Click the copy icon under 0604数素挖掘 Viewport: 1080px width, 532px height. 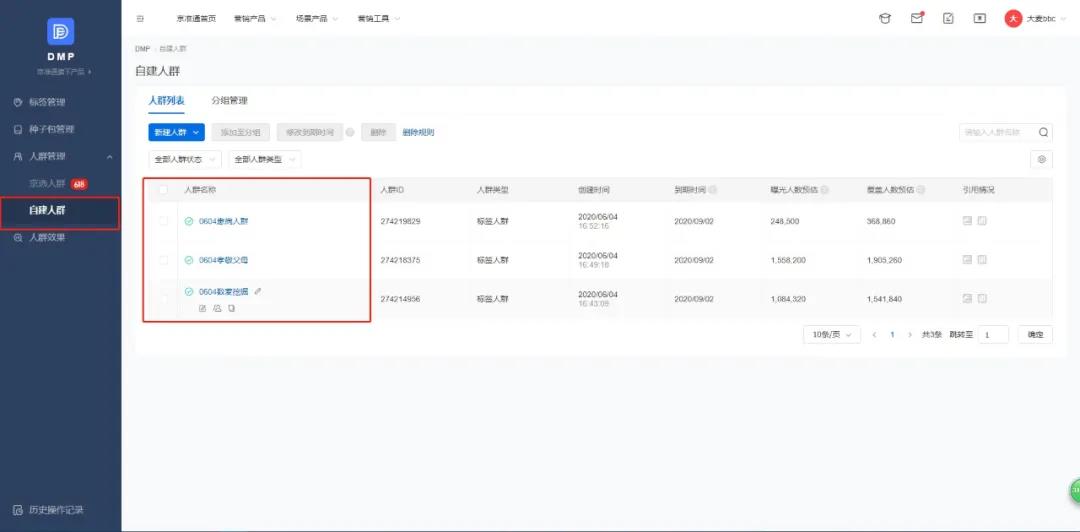pyautogui.click(x=232, y=309)
